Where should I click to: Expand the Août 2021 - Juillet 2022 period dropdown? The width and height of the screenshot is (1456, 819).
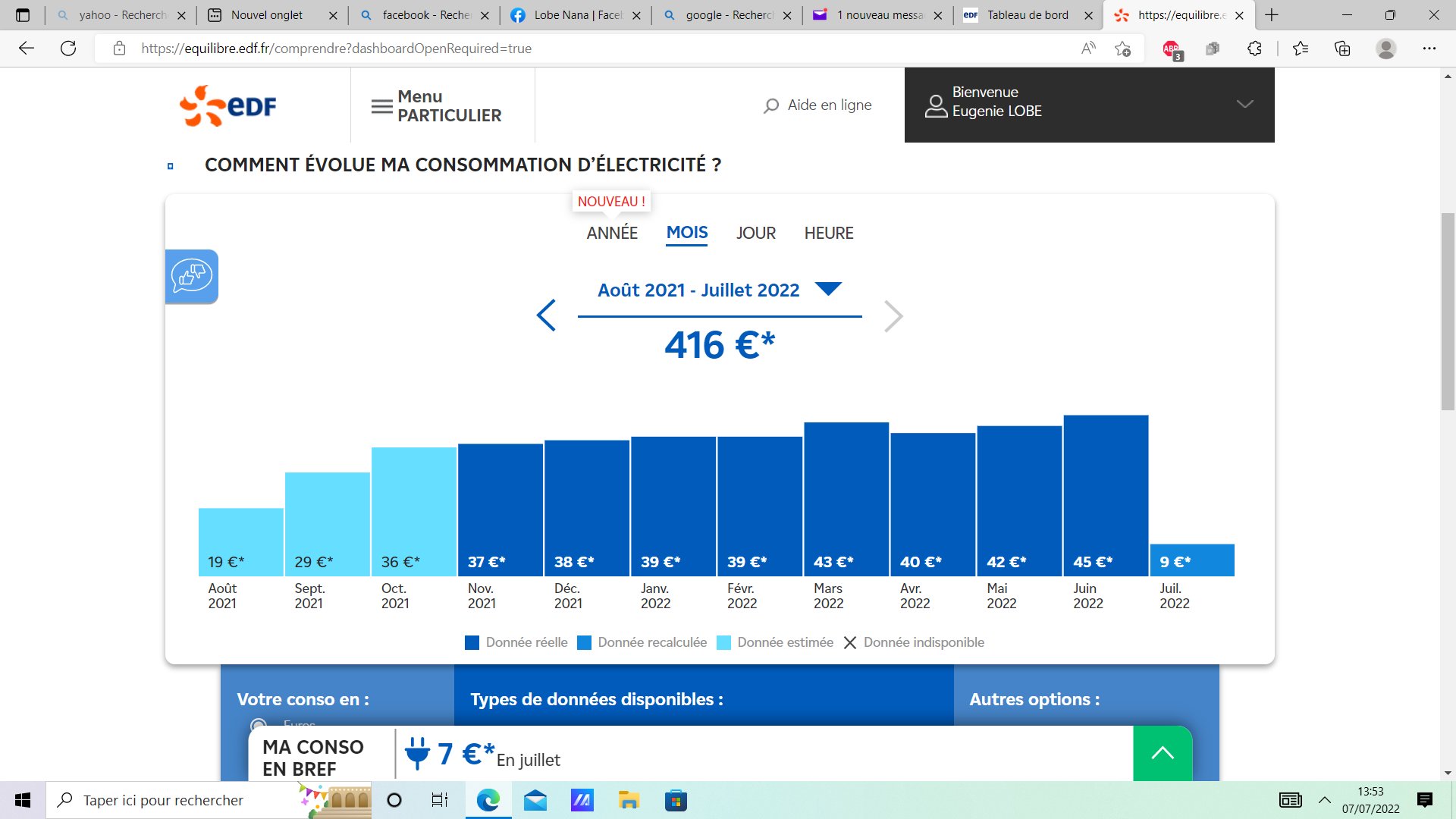pyautogui.click(x=827, y=289)
